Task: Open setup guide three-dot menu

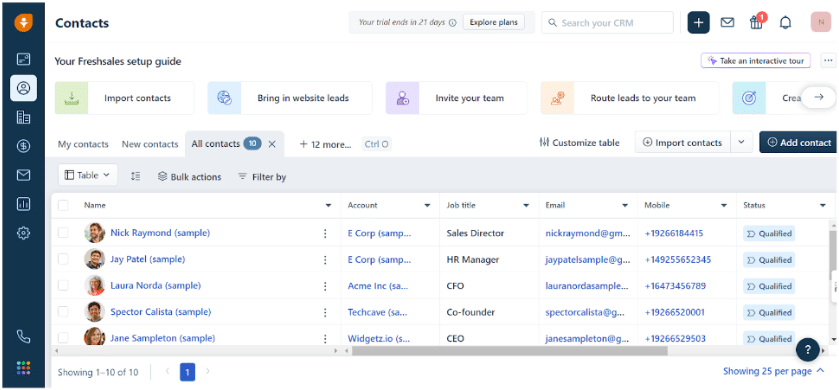Action: click(828, 60)
